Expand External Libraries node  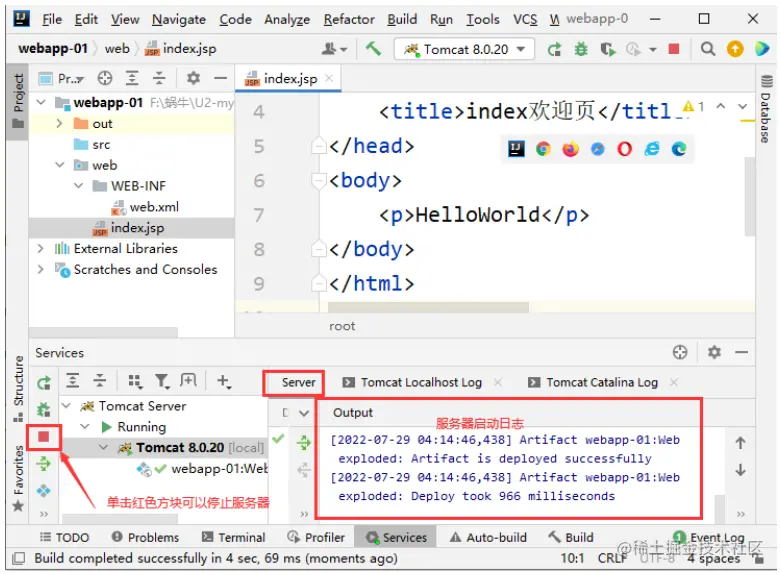(x=41, y=248)
